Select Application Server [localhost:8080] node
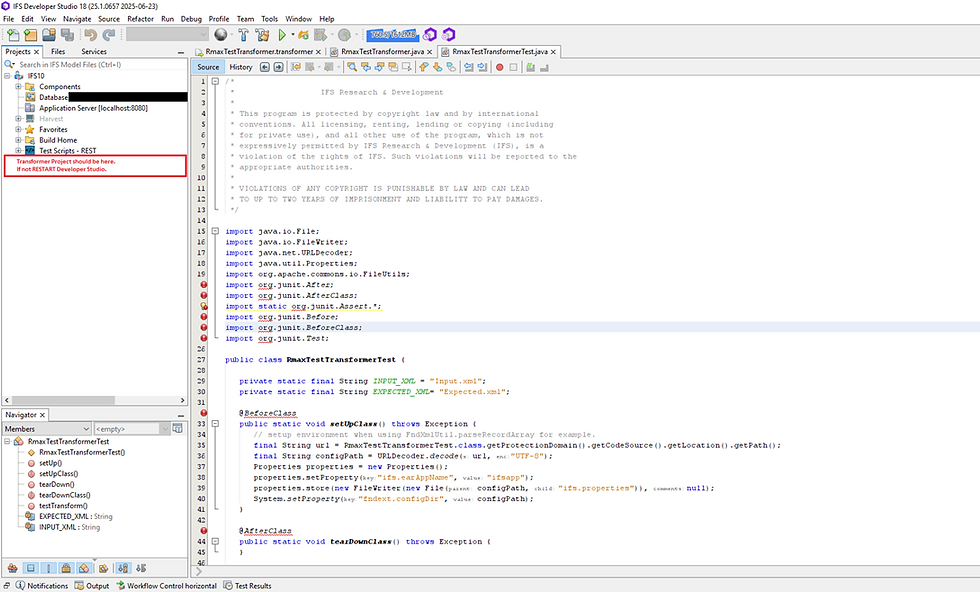Image resolution: width=980 pixels, height=592 pixels. (93, 108)
